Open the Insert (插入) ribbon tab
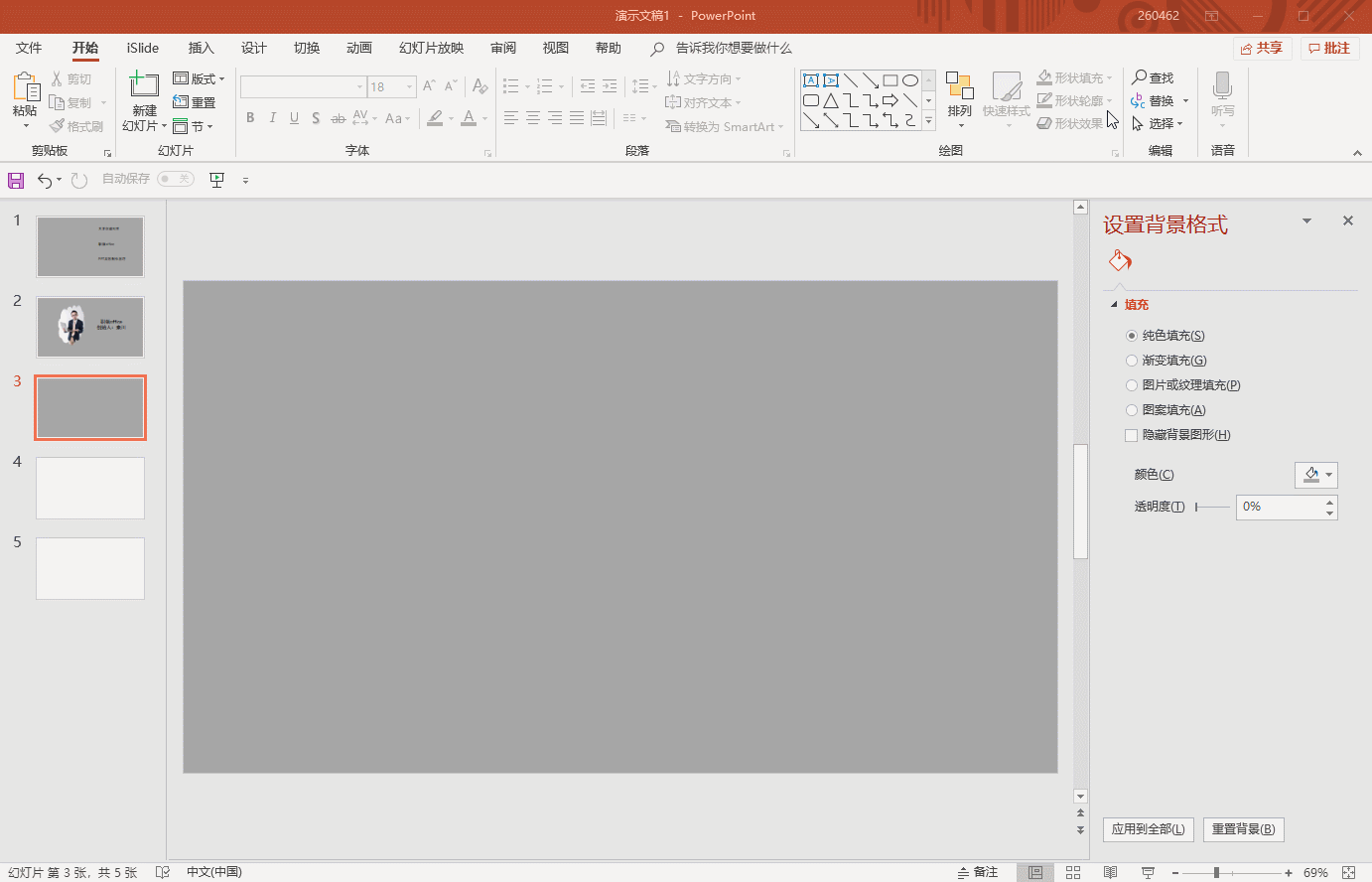Viewport: 1372px width, 882px height. (x=202, y=48)
